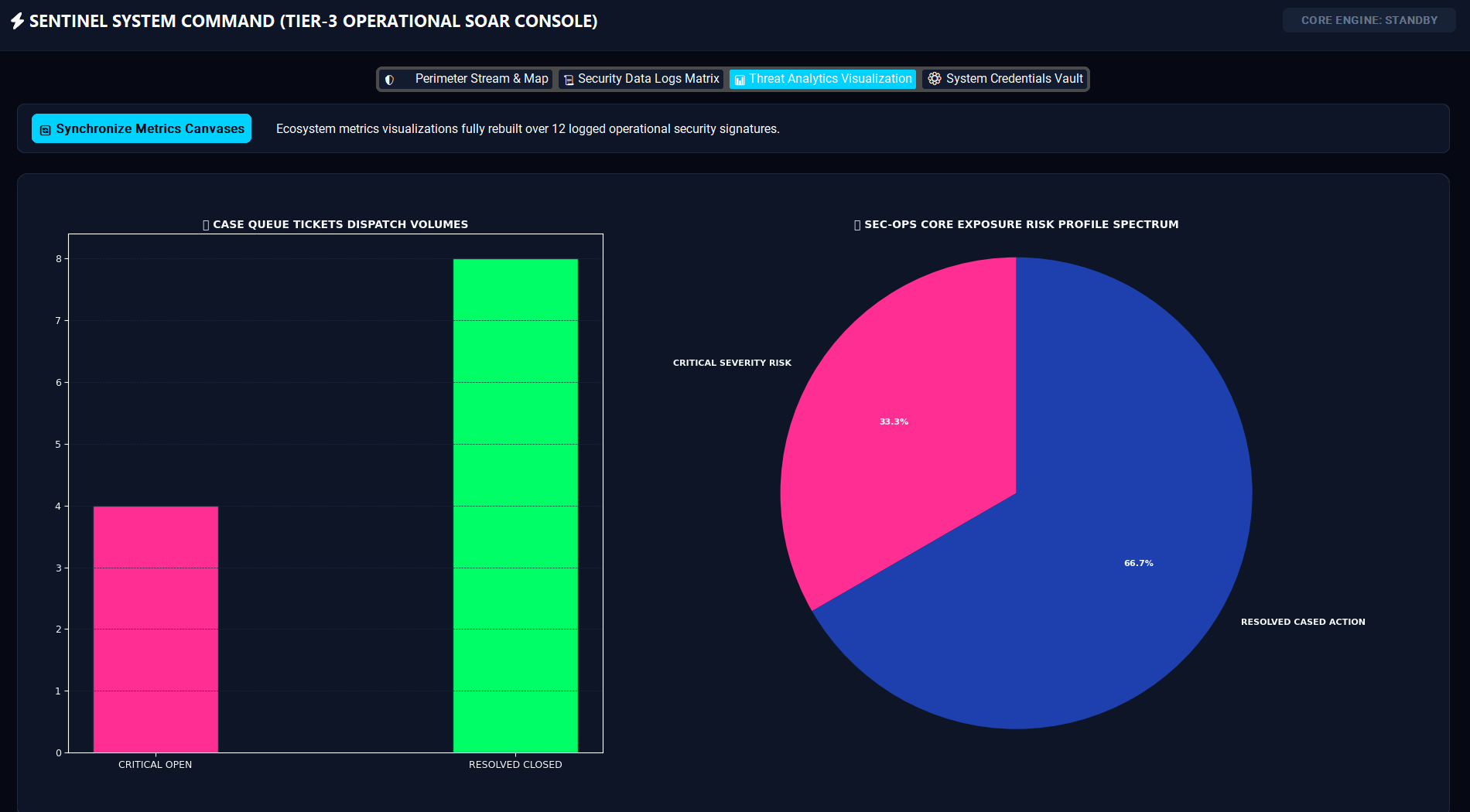1470x812 pixels.
Task: Click the RESOLVED CLOSED axis label
Action: click(515, 765)
